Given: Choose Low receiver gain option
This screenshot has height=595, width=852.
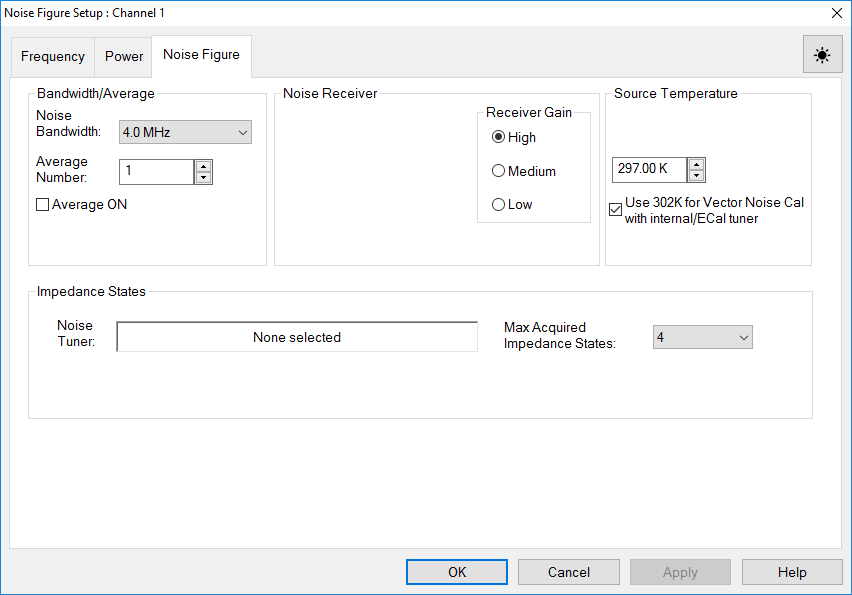Looking at the screenshot, I should coord(498,205).
